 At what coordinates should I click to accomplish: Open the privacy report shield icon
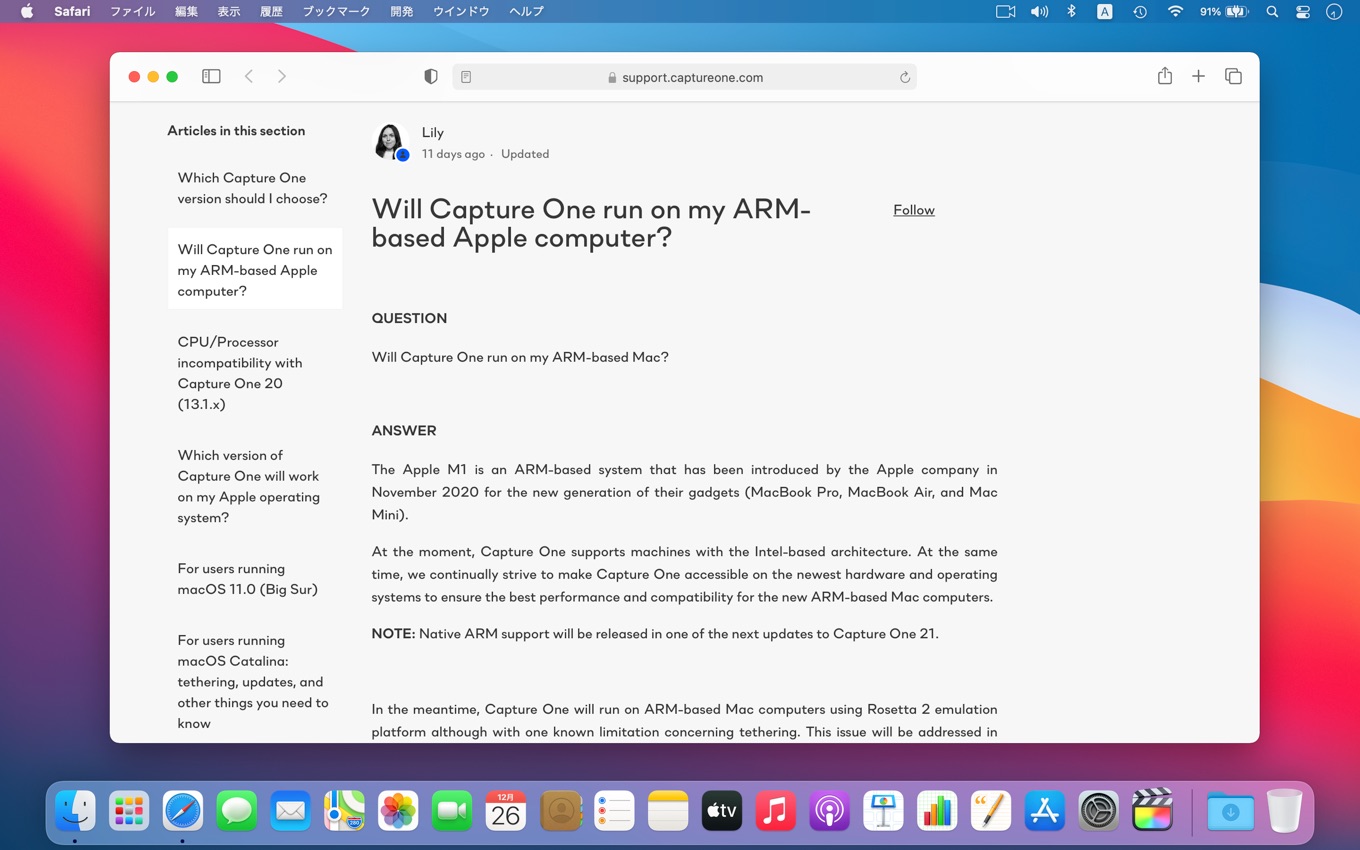click(x=431, y=77)
